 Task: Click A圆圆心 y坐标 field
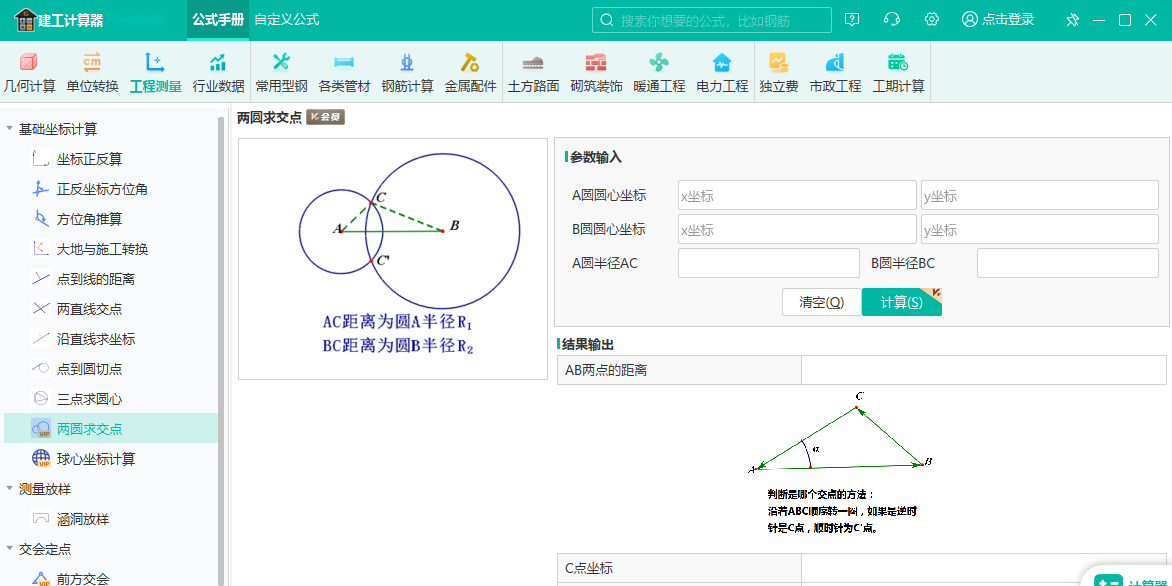pos(1040,195)
